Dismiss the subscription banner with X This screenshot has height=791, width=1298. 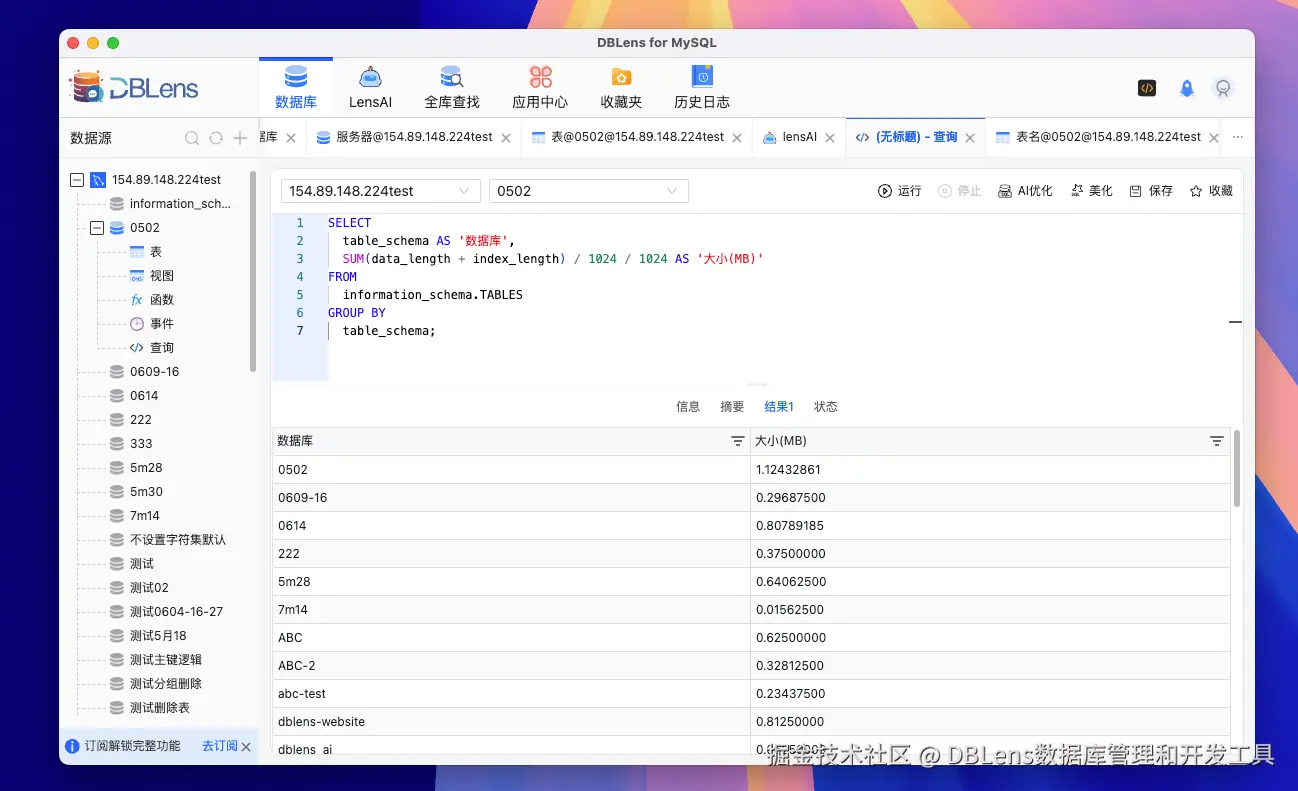pos(246,747)
